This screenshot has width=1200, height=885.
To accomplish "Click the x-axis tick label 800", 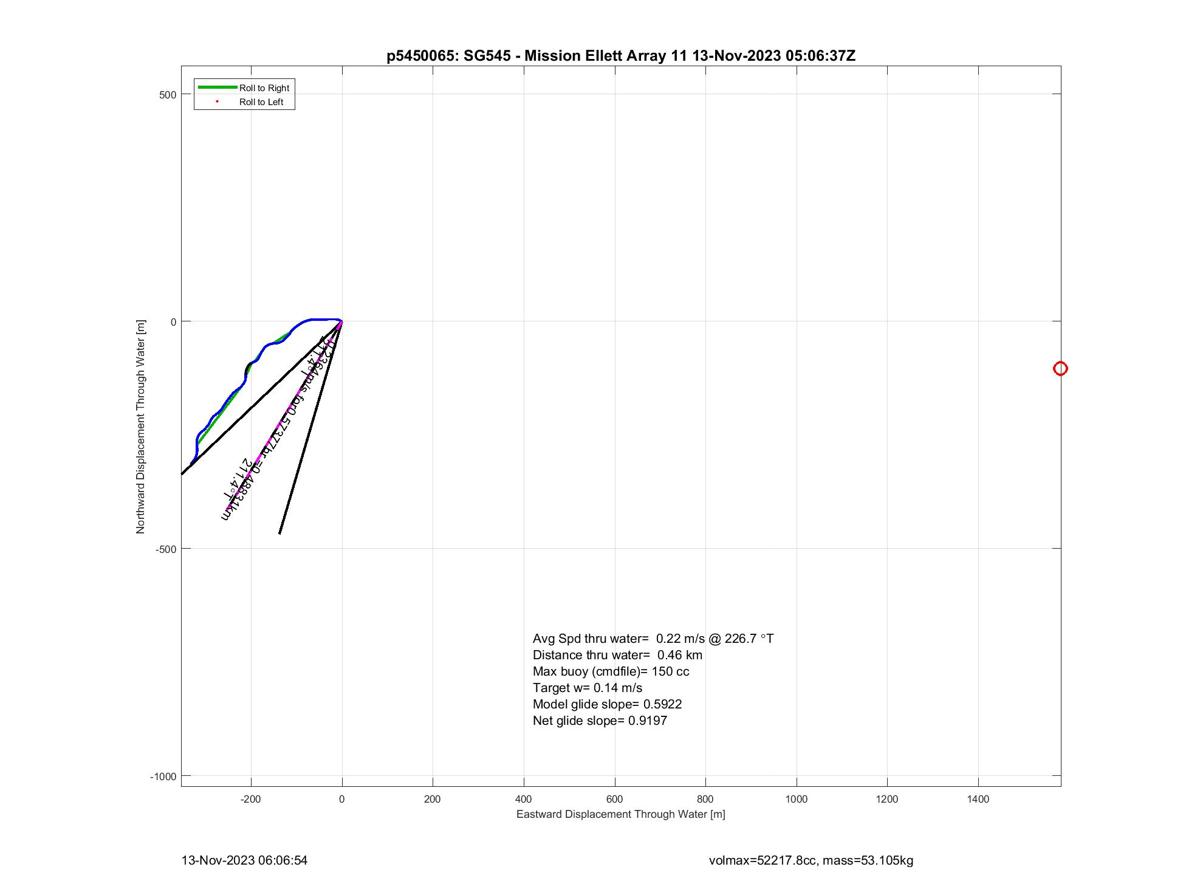I will coord(706,799).
